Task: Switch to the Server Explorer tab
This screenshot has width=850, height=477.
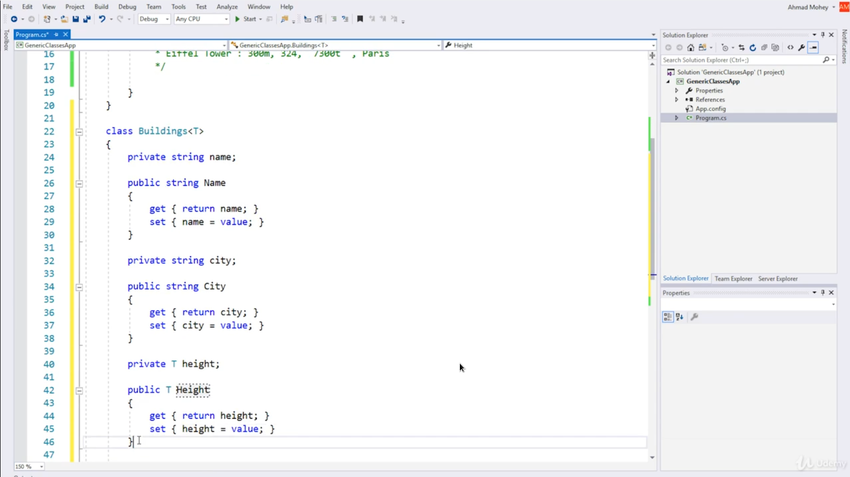Action: coord(778,279)
